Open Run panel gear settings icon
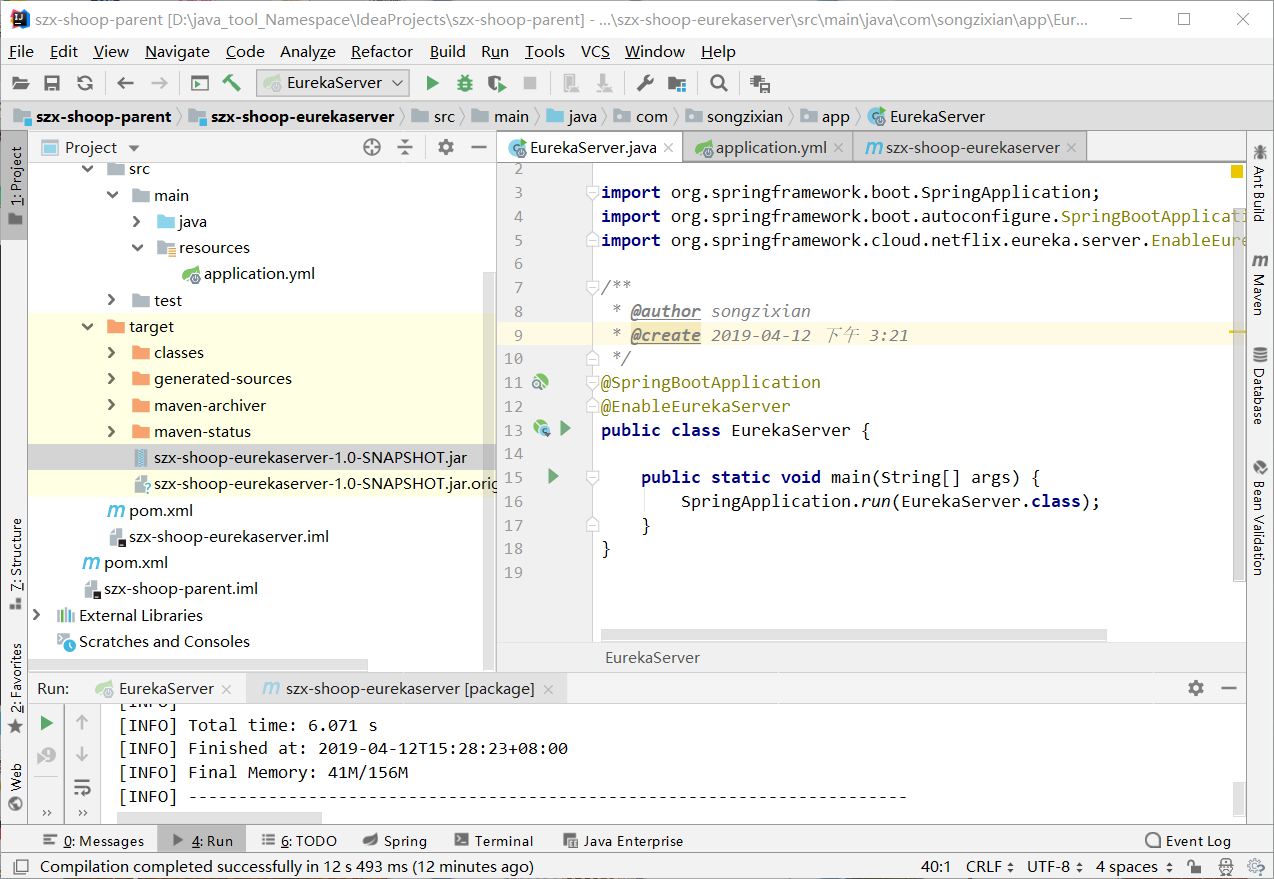This screenshot has width=1274, height=879. (1196, 688)
